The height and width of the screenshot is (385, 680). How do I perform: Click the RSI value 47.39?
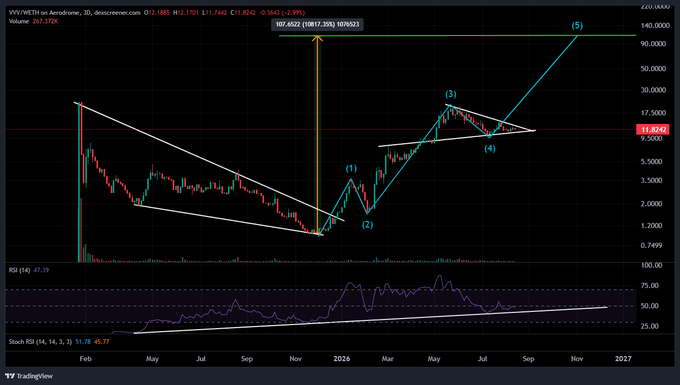[41, 270]
